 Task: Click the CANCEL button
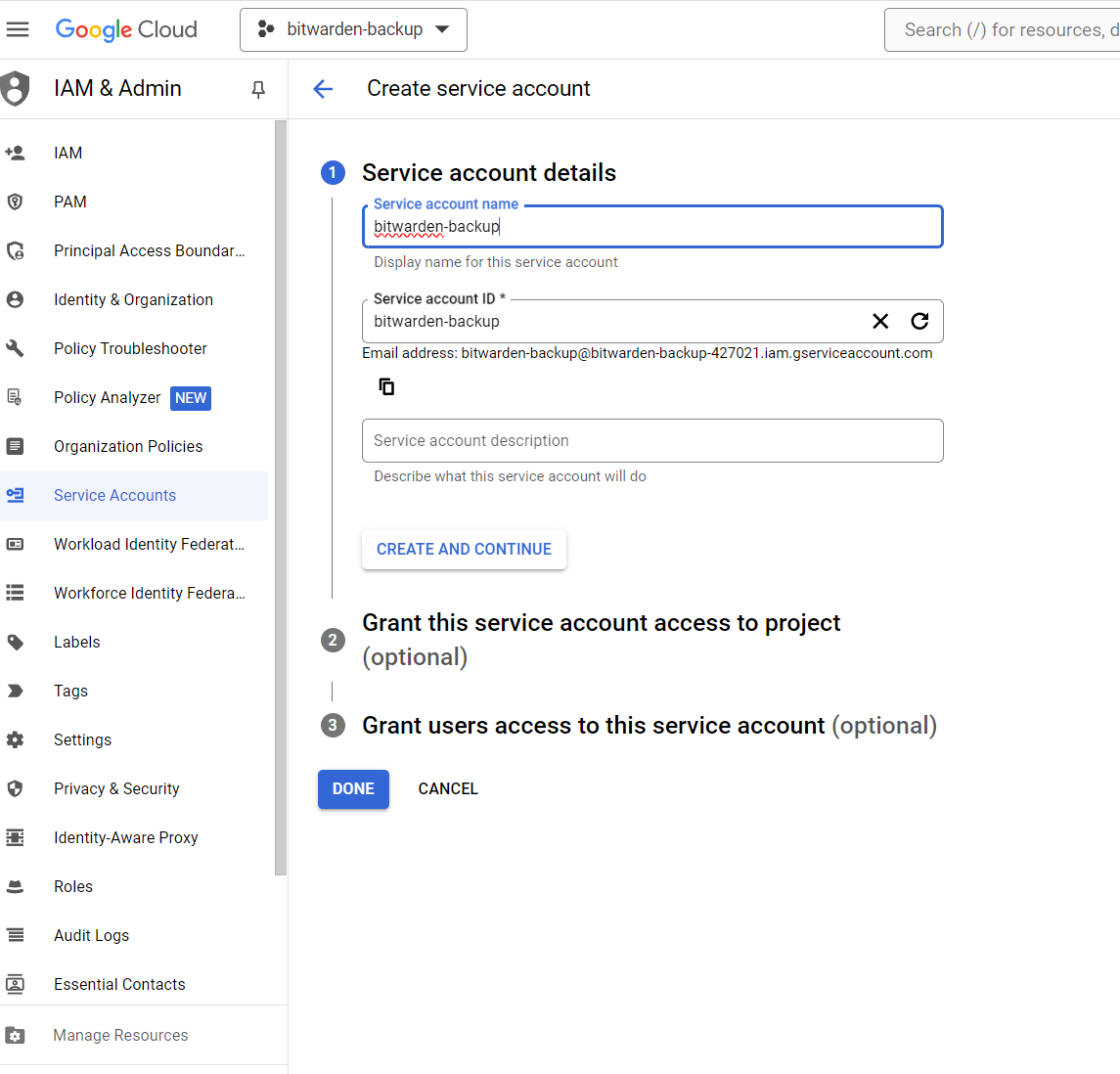tap(448, 789)
